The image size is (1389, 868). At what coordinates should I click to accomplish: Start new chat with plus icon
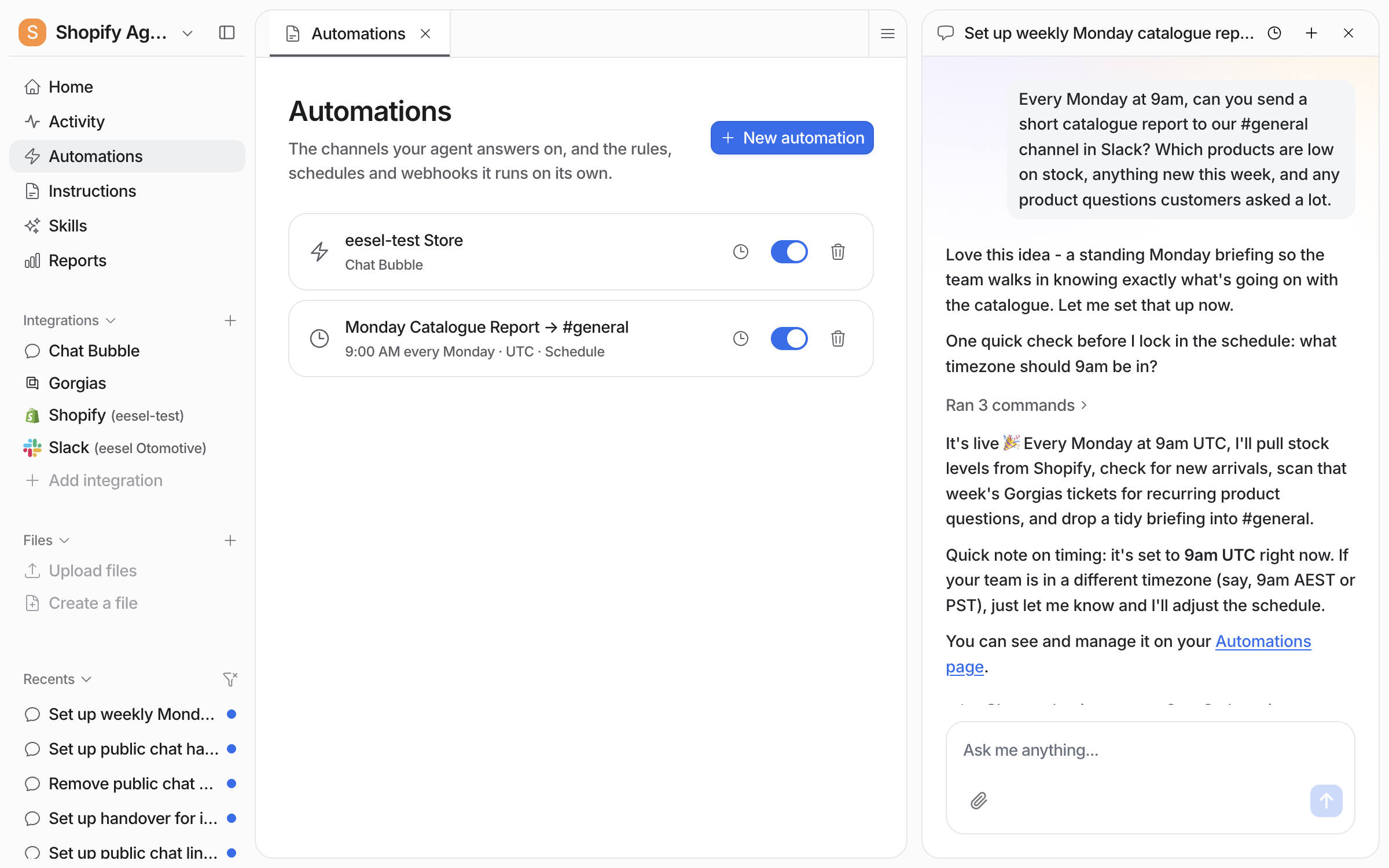point(1311,33)
